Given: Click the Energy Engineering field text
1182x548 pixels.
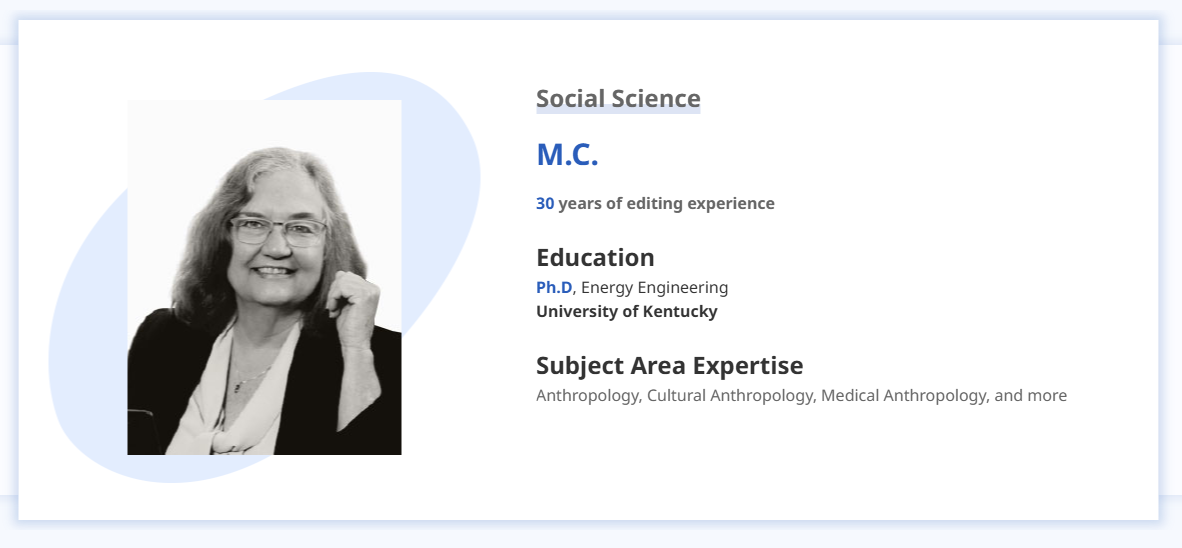Looking at the screenshot, I should pyautogui.click(x=654, y=287).
